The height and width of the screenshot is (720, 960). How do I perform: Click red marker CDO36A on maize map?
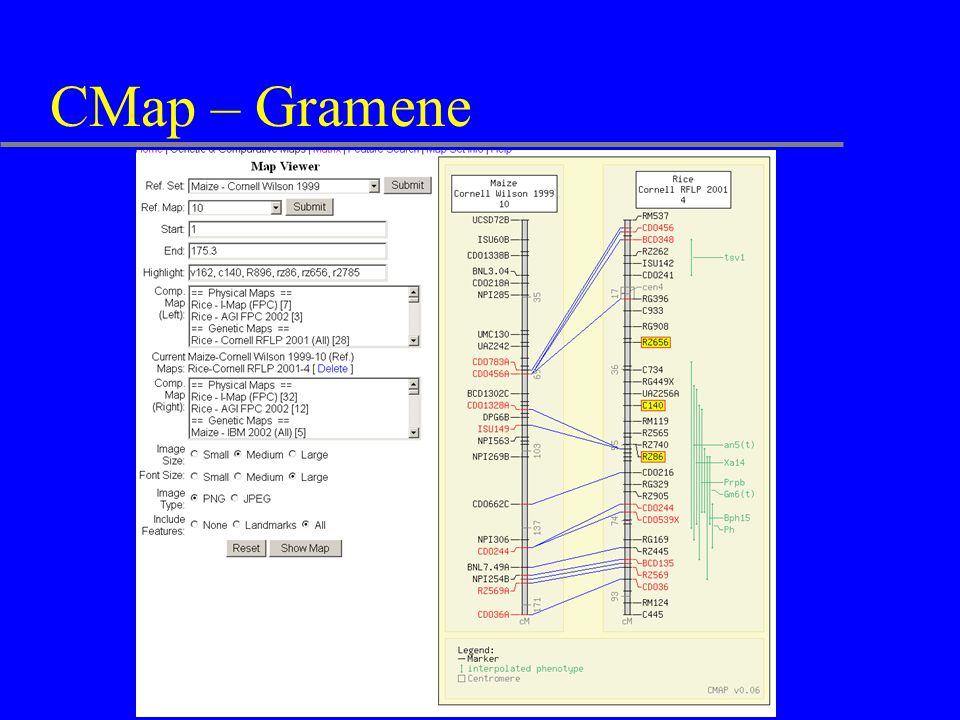point(493,614)
